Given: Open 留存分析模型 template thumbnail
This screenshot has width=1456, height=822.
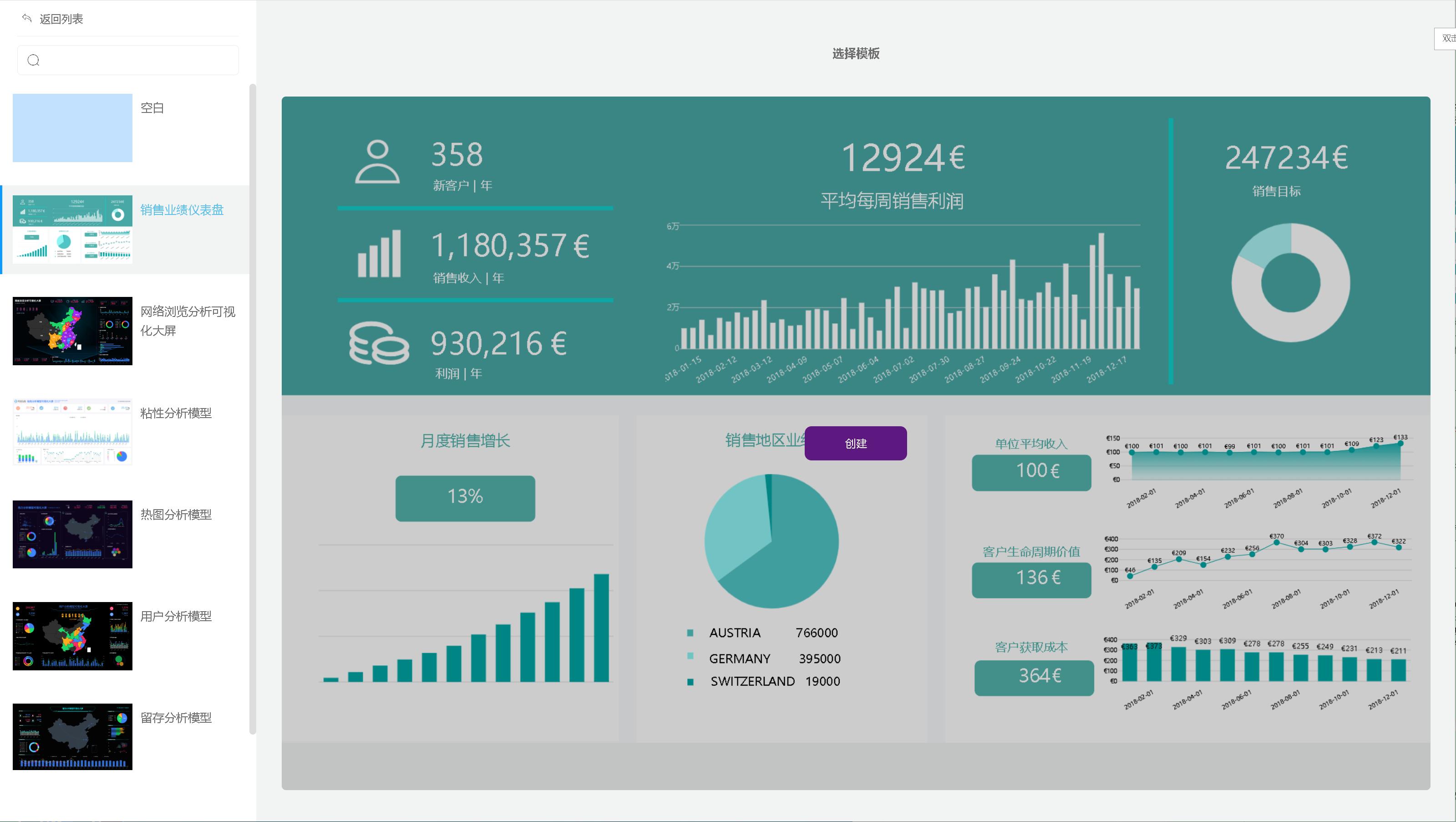Looking at the screenshot, I should [72, 736].
